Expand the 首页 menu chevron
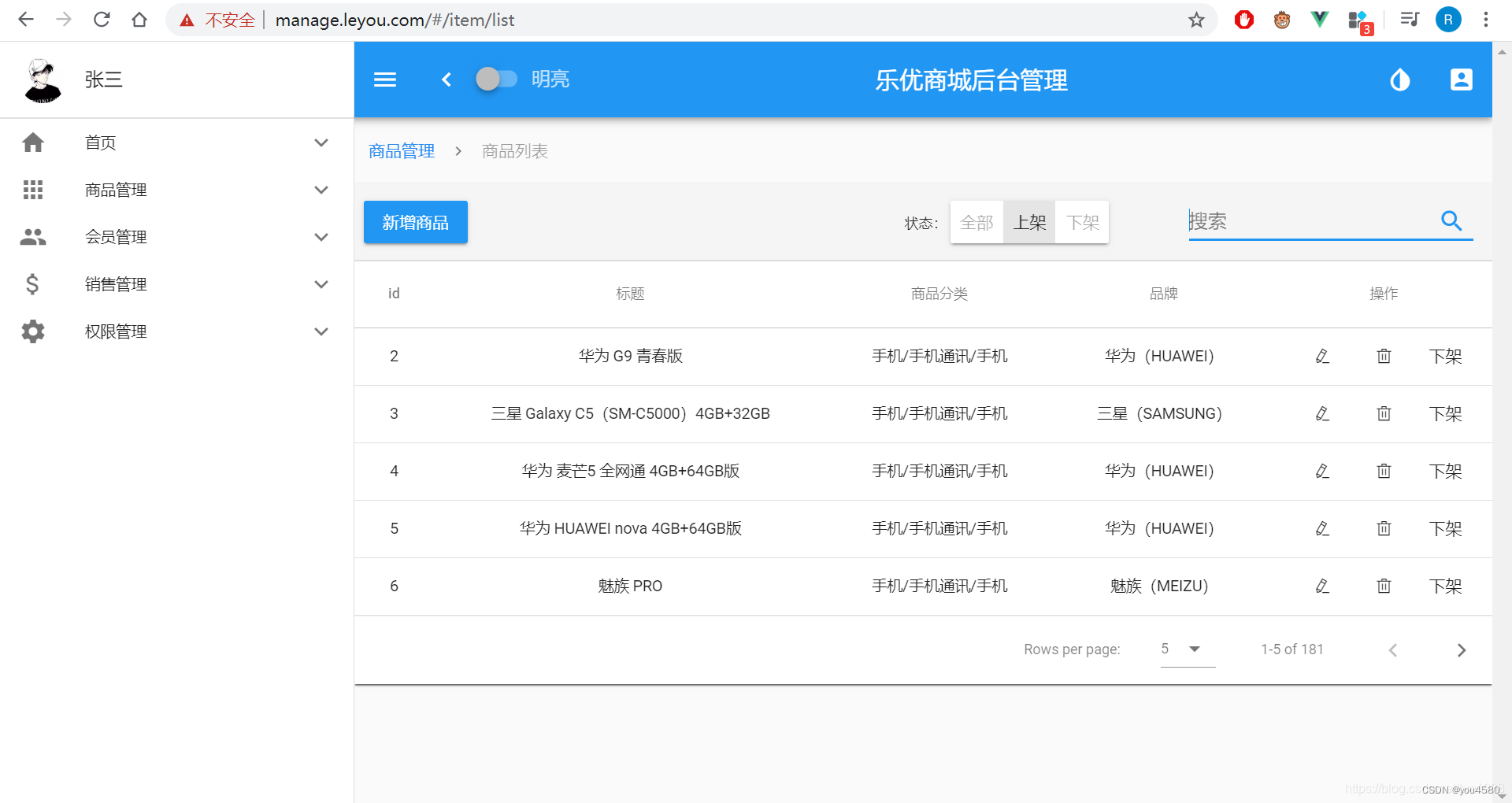The image size is (1512, 803). pyautogui.click(x=321, y=142)
